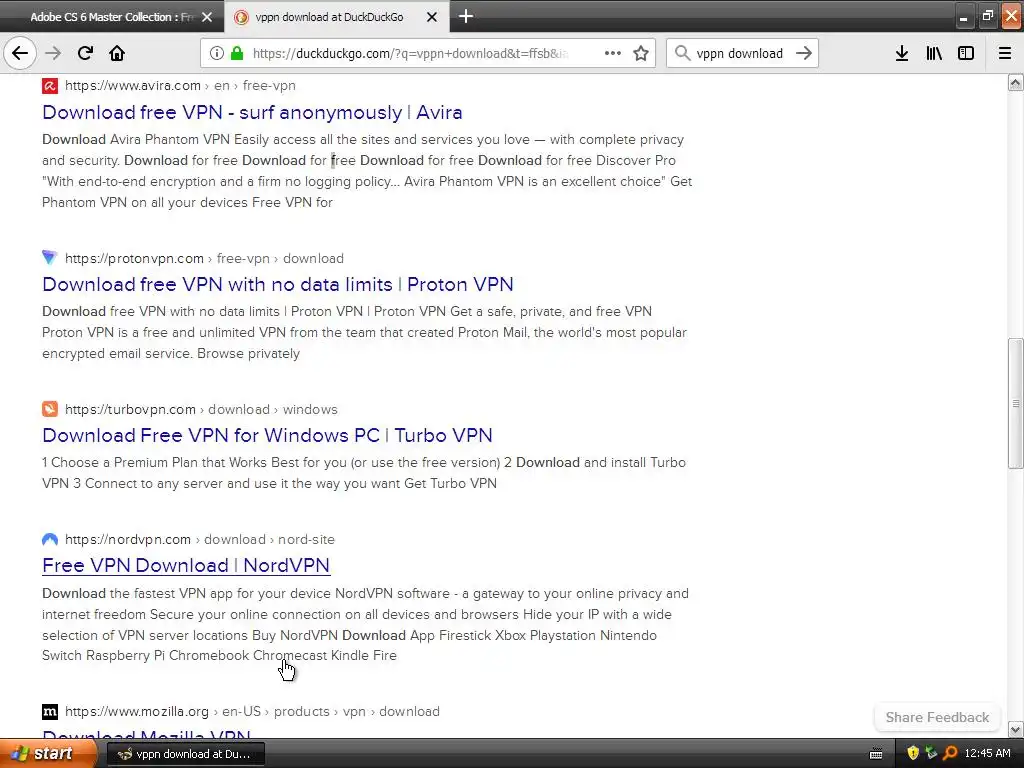Submit search with the arrow in search box
The image size is (1024, 768).
pos(804,53)
